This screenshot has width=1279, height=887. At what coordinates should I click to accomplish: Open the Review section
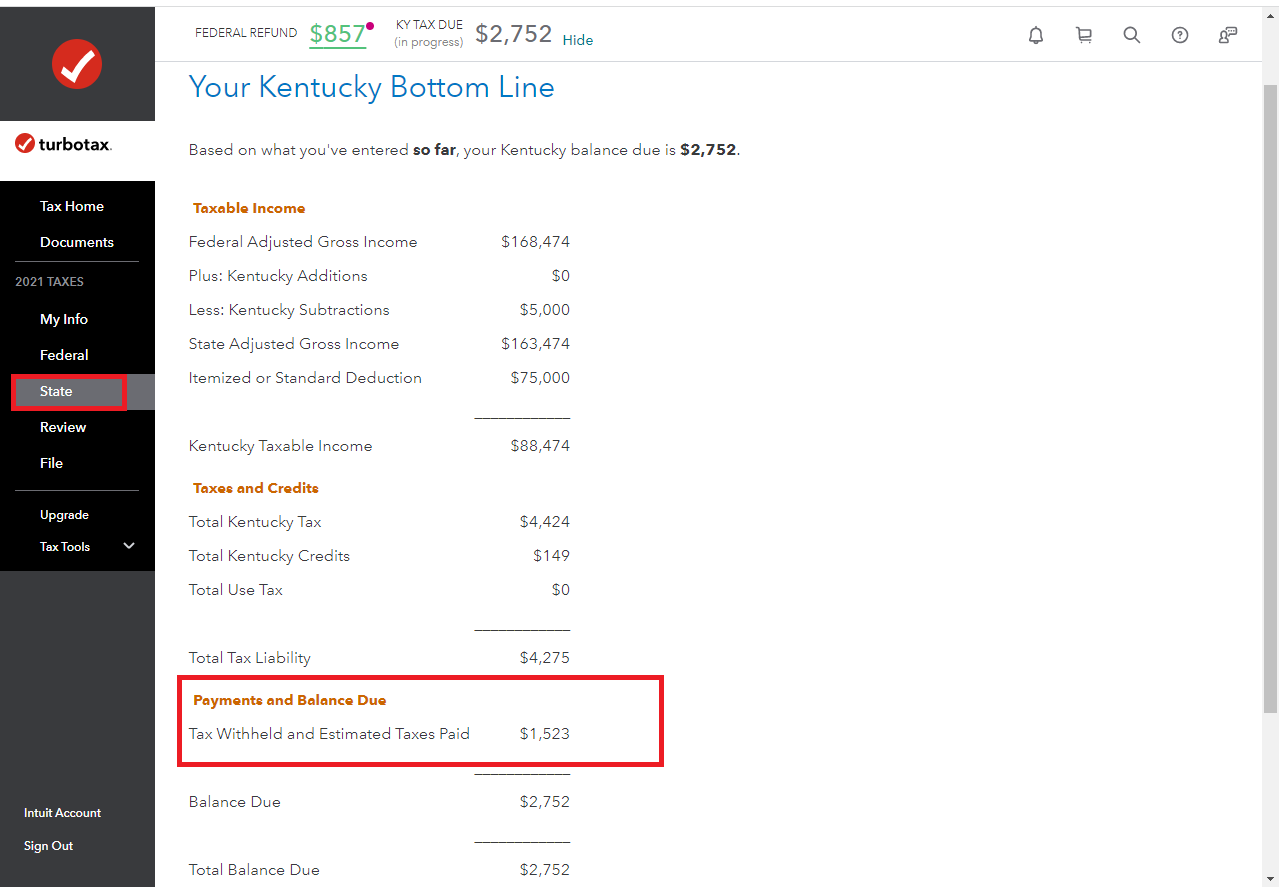pyautogui.click(x=63, y=427)
